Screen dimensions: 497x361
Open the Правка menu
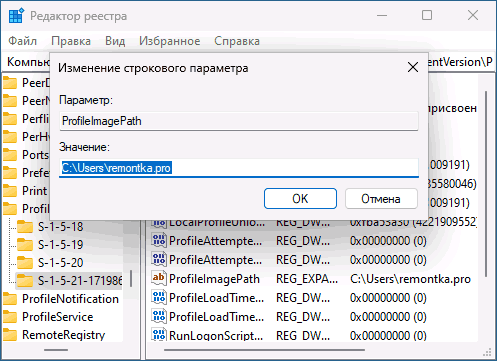click(71, 41)
